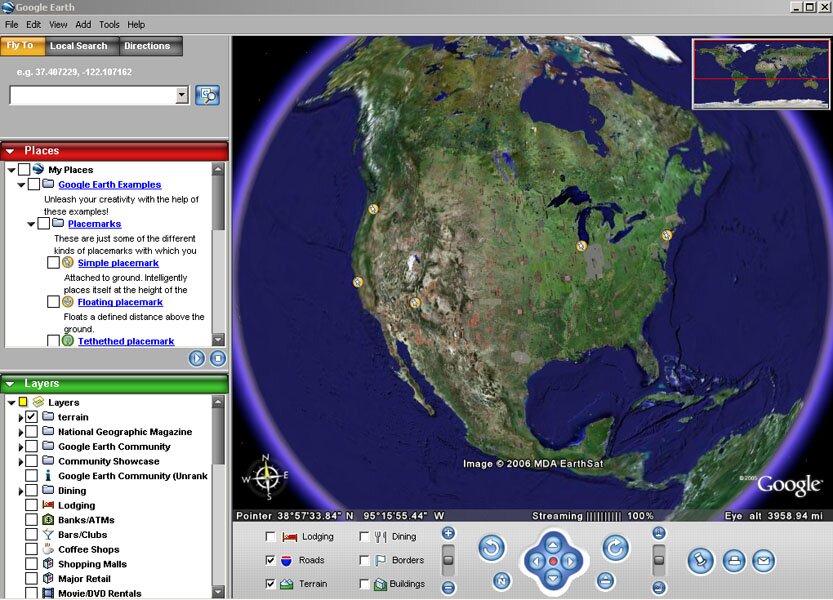This screenshot has height=600, width=833.
Task: Click the search magnifier button
Action: coord(207,96)
